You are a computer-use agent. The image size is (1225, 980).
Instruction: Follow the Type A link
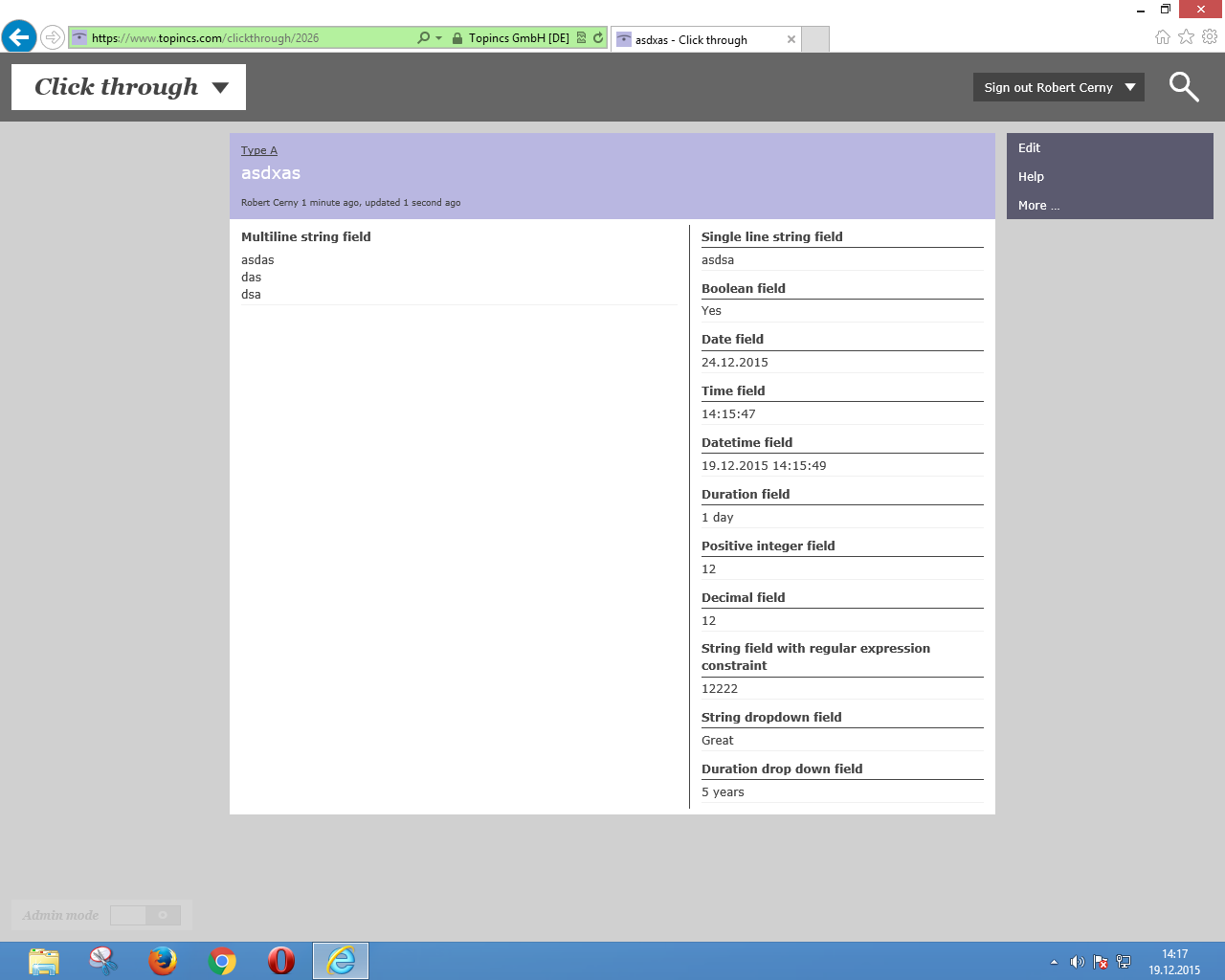pyautogui.click(x=258, y=150)
